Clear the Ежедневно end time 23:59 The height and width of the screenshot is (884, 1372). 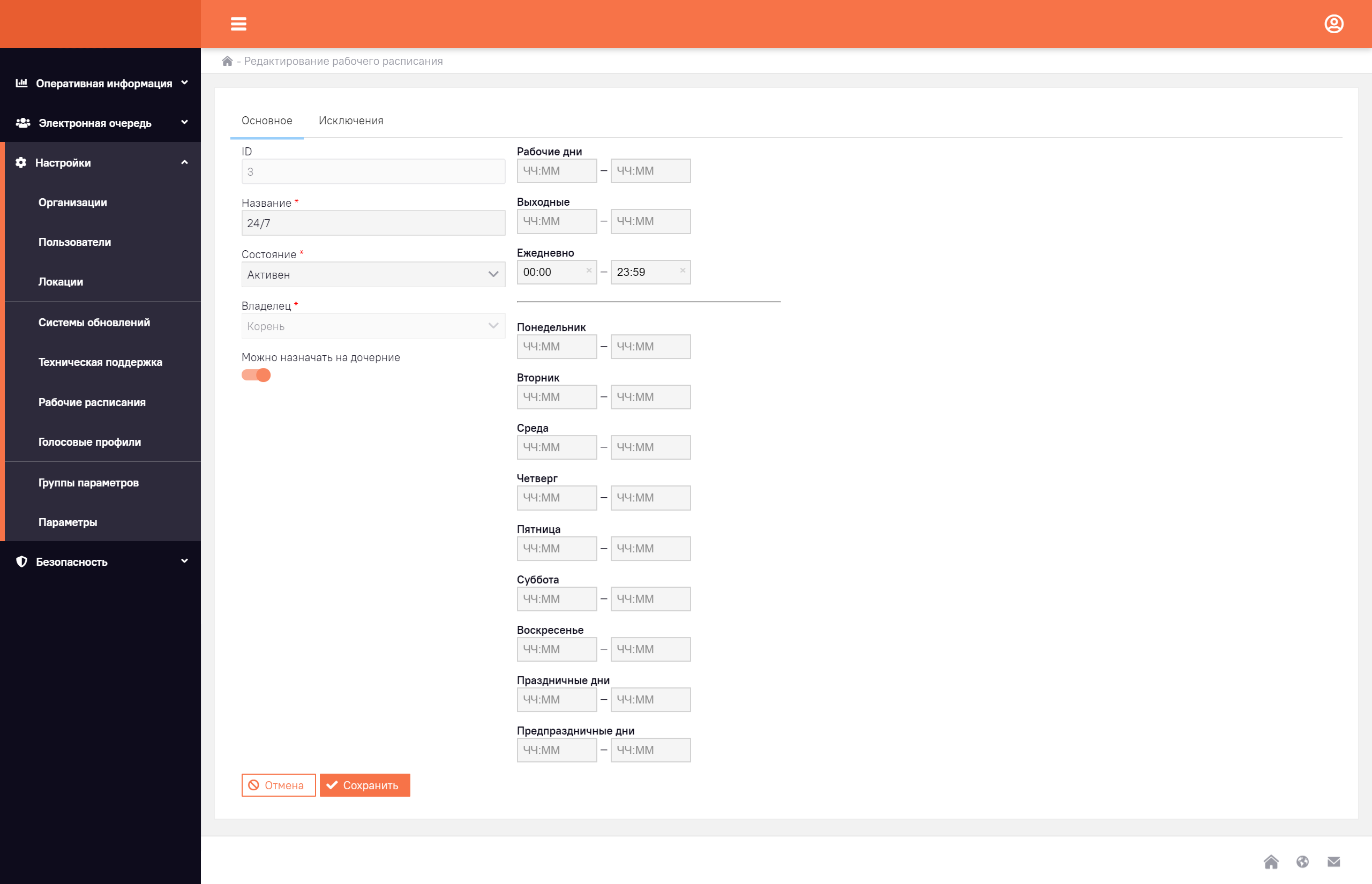click(683, 271)
